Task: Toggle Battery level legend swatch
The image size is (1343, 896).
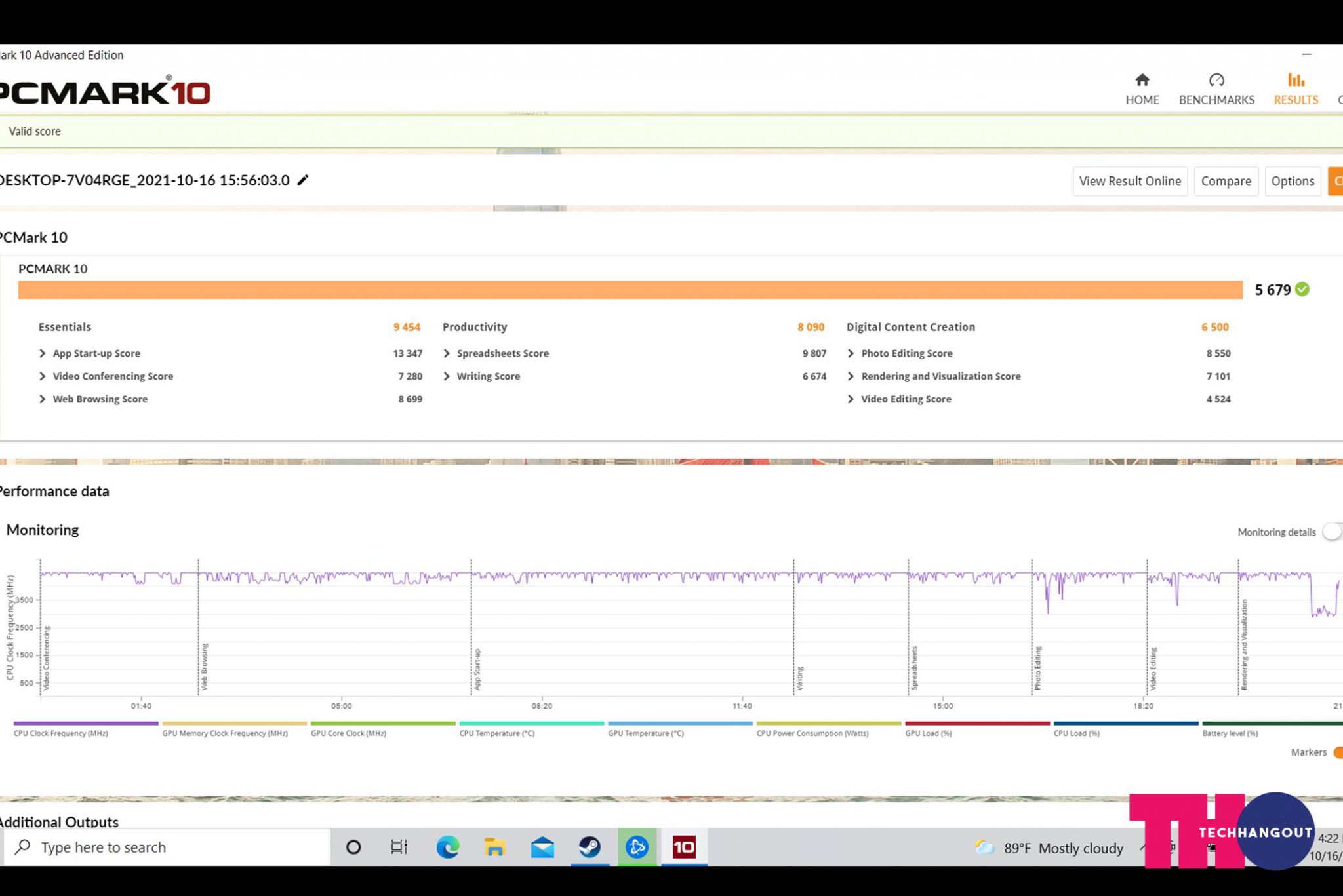Action: (1272, 724)
